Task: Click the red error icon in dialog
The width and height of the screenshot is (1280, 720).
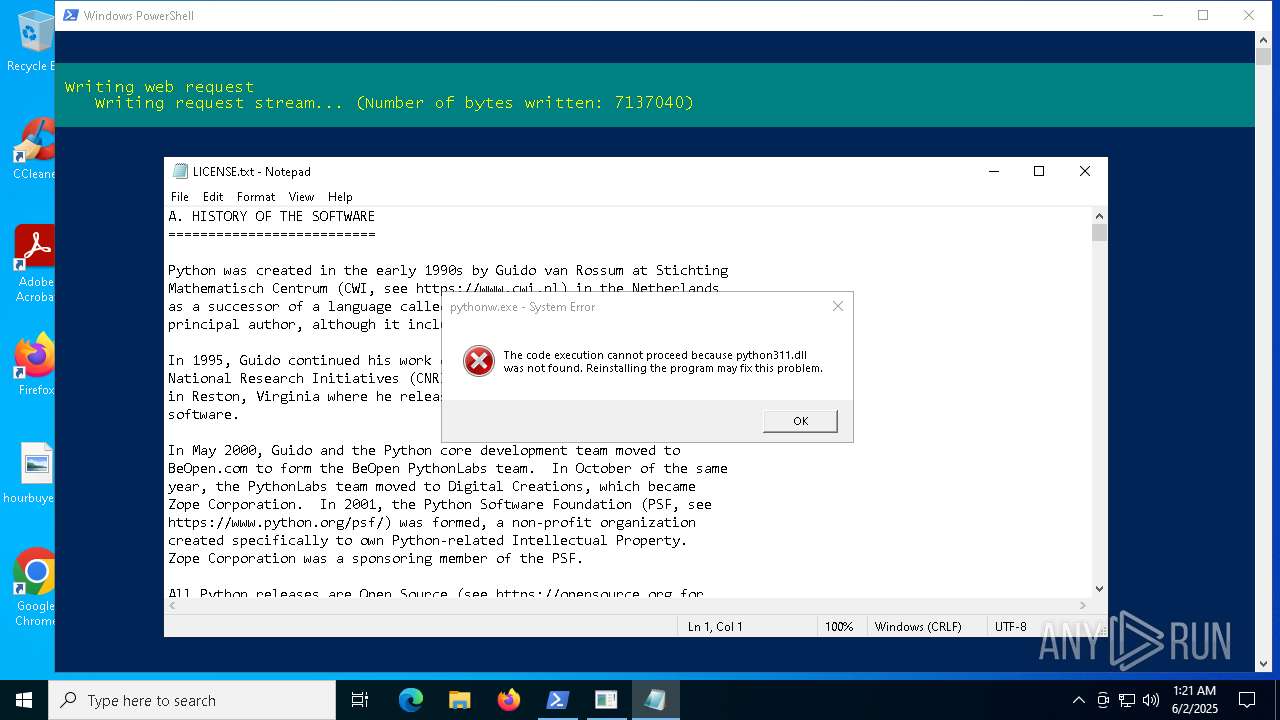Action: [479, 361]
